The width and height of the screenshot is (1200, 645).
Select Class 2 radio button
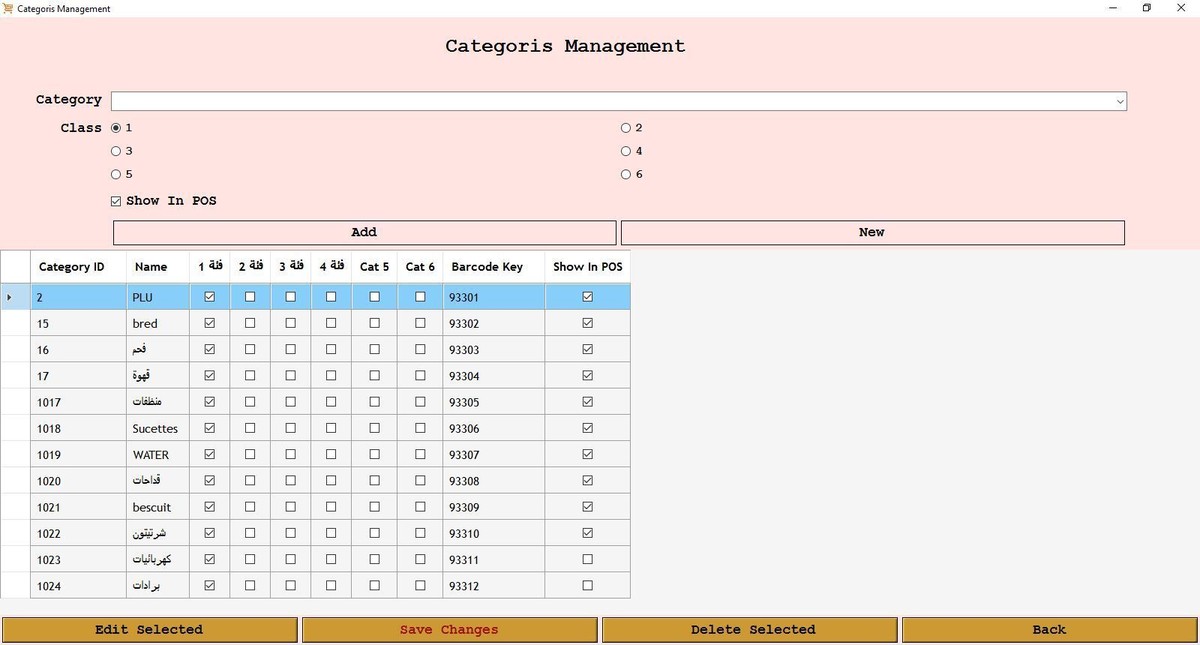click(626, 128)
